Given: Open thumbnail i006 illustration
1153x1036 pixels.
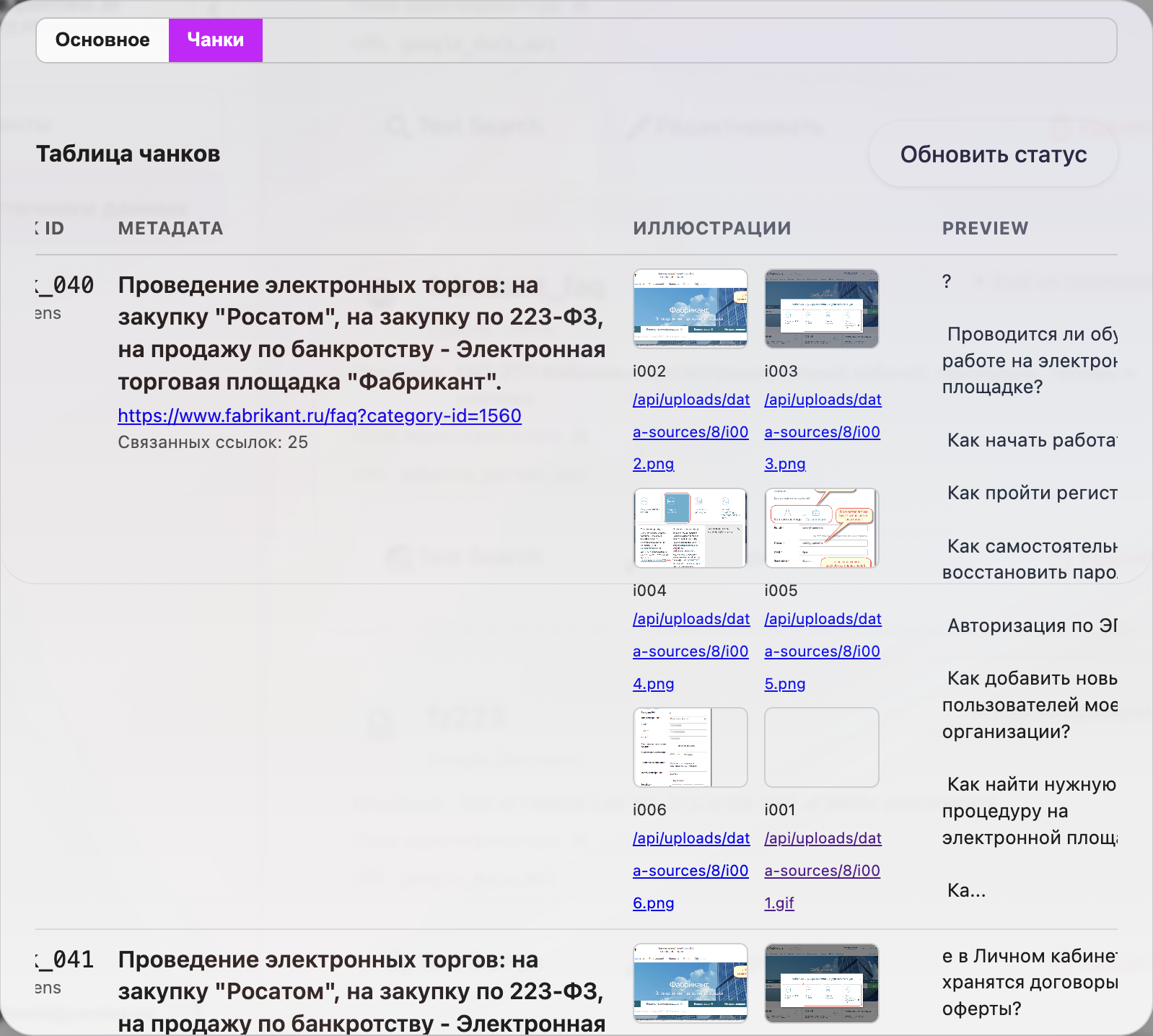Looking at the screenshot, I should 691,747.
